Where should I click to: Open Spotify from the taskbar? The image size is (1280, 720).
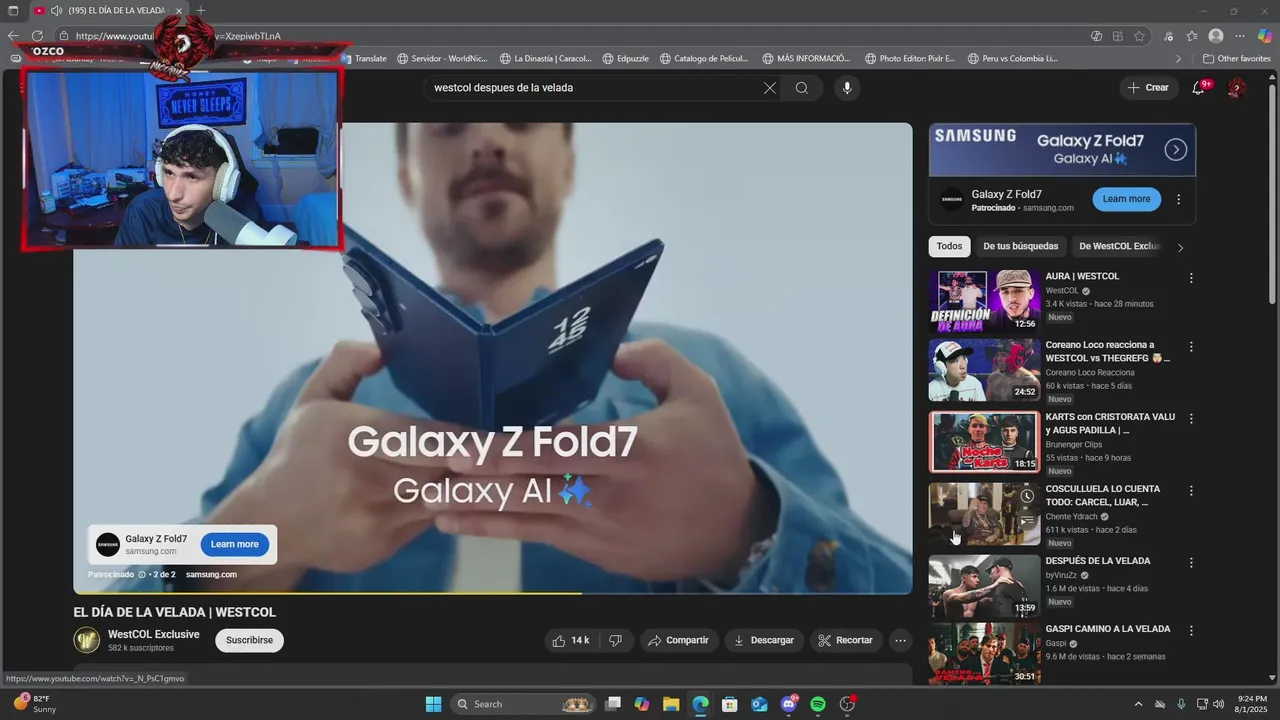[818, 704]
